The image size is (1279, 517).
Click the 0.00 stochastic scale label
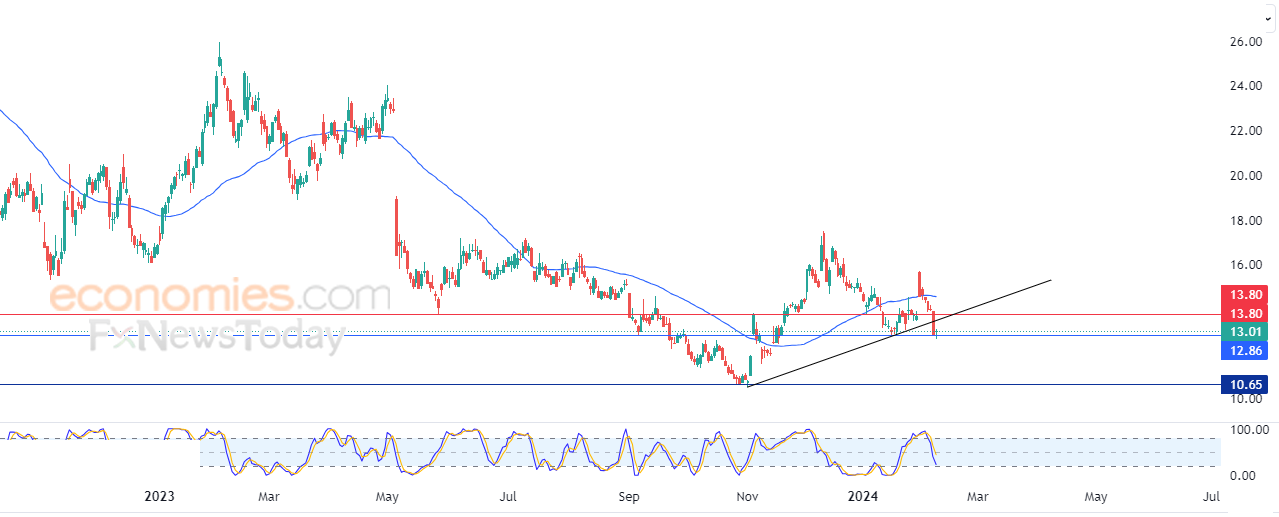1245,475
